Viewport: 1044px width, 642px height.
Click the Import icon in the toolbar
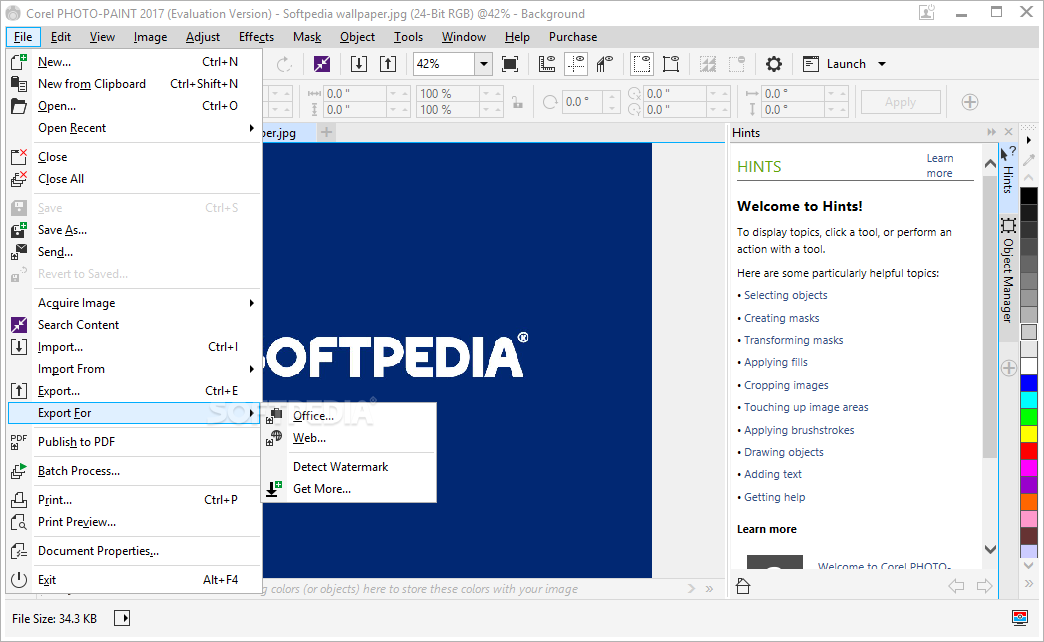tap(359, 64)
